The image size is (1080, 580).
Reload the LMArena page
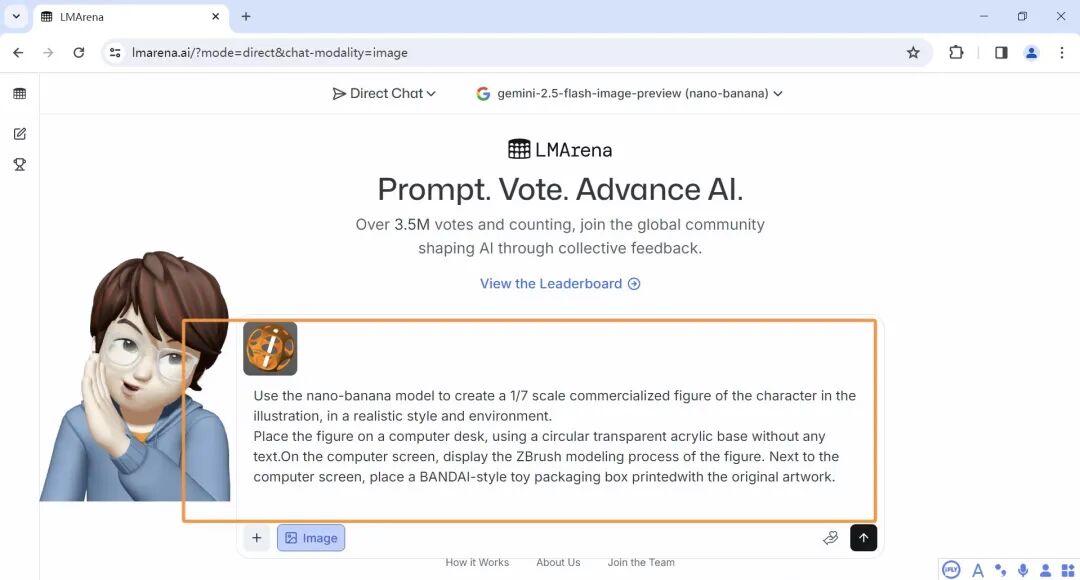pyautogui.click(x=79, y=53)
